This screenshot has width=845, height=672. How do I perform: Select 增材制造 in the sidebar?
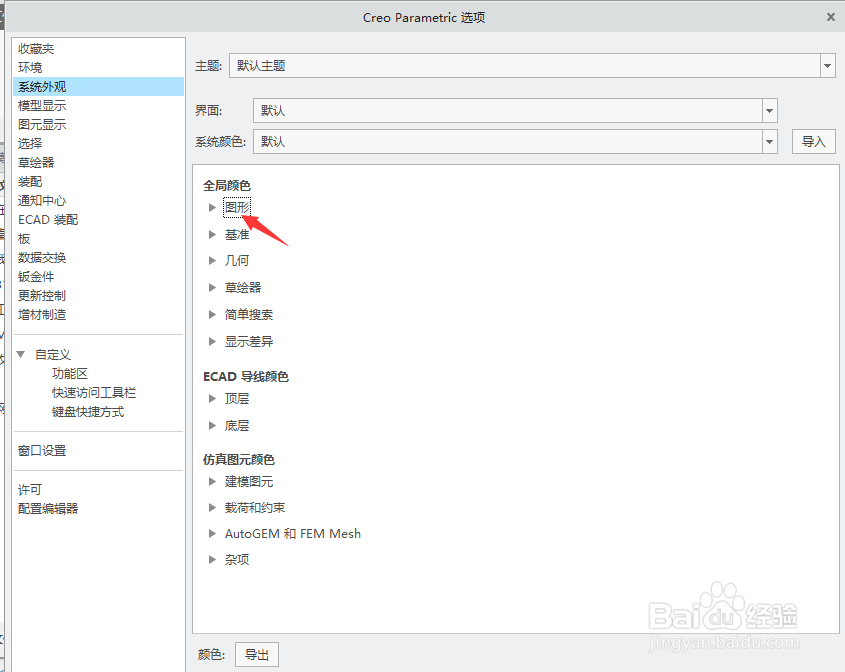click(x=42, y=315)
